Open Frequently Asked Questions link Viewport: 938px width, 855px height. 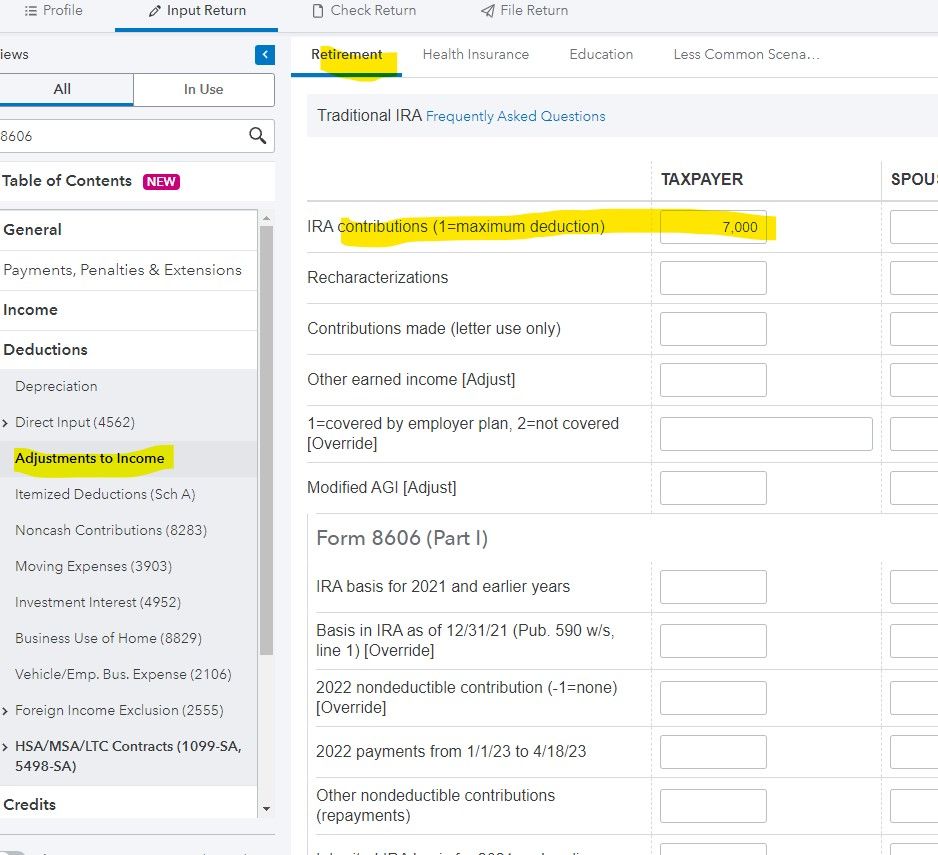[515, 116]
